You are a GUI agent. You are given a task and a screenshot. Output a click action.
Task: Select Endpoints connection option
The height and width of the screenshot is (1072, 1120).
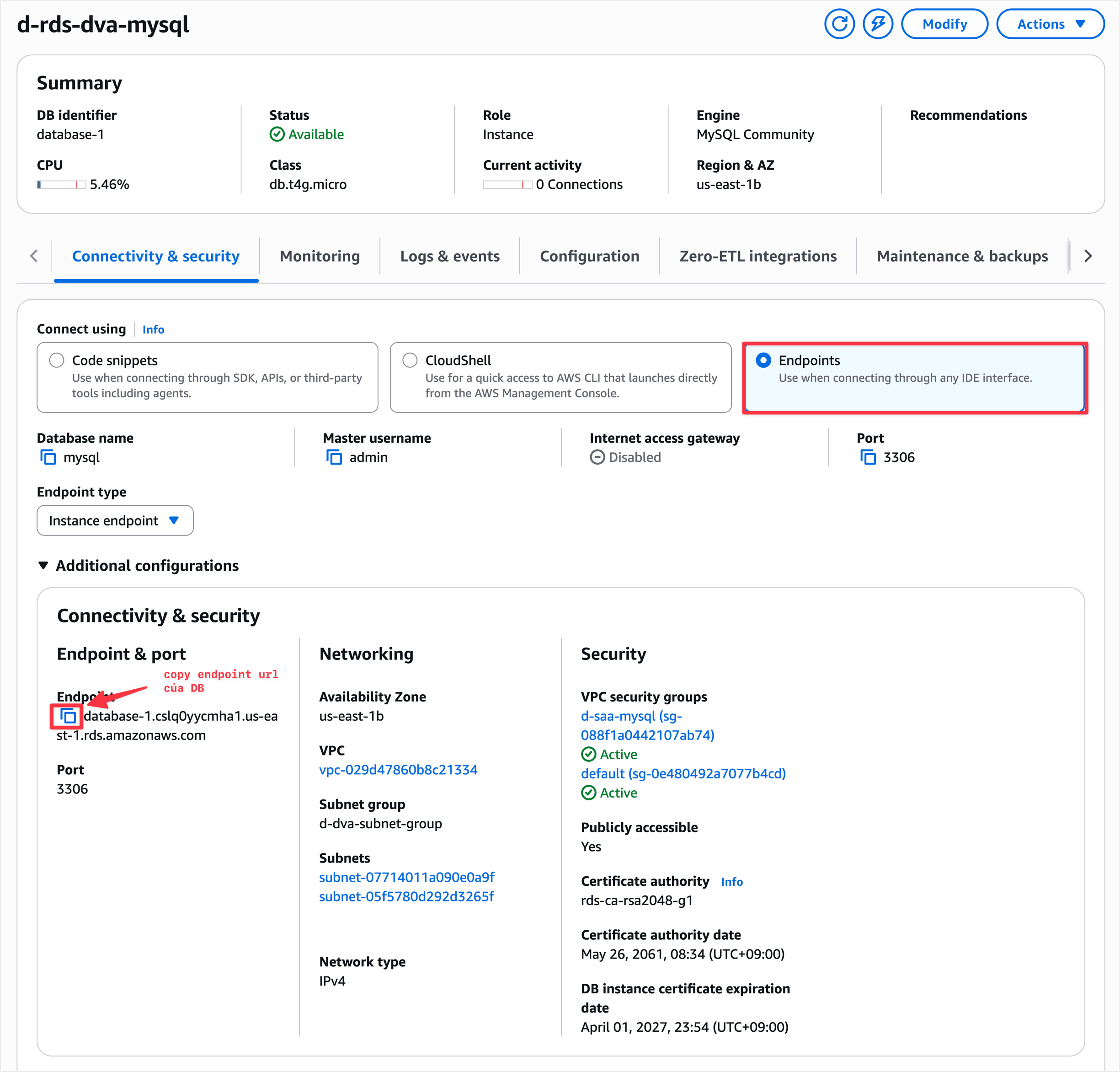763,360
